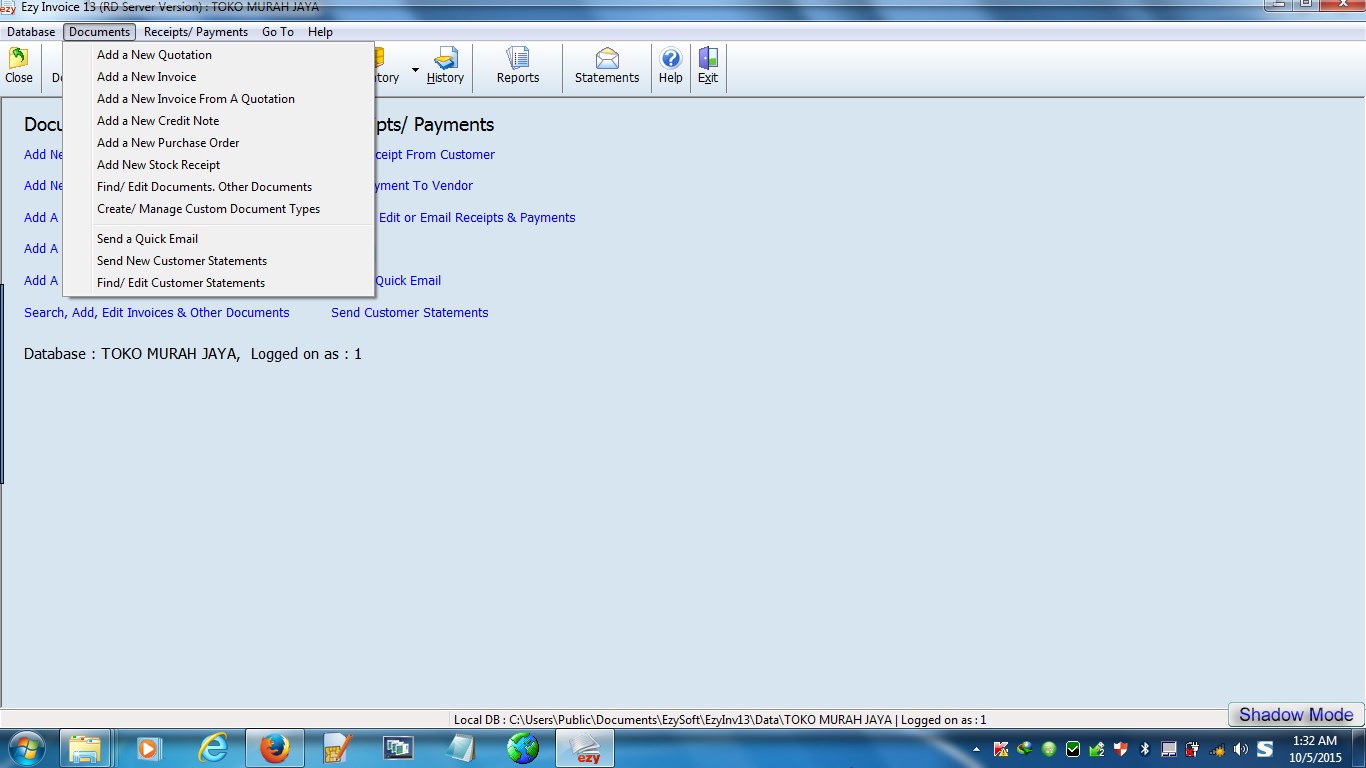Choose Add a New Invoice From A Quotation
This screenshot has height=768, width=1366.
[x=219, y=99]
